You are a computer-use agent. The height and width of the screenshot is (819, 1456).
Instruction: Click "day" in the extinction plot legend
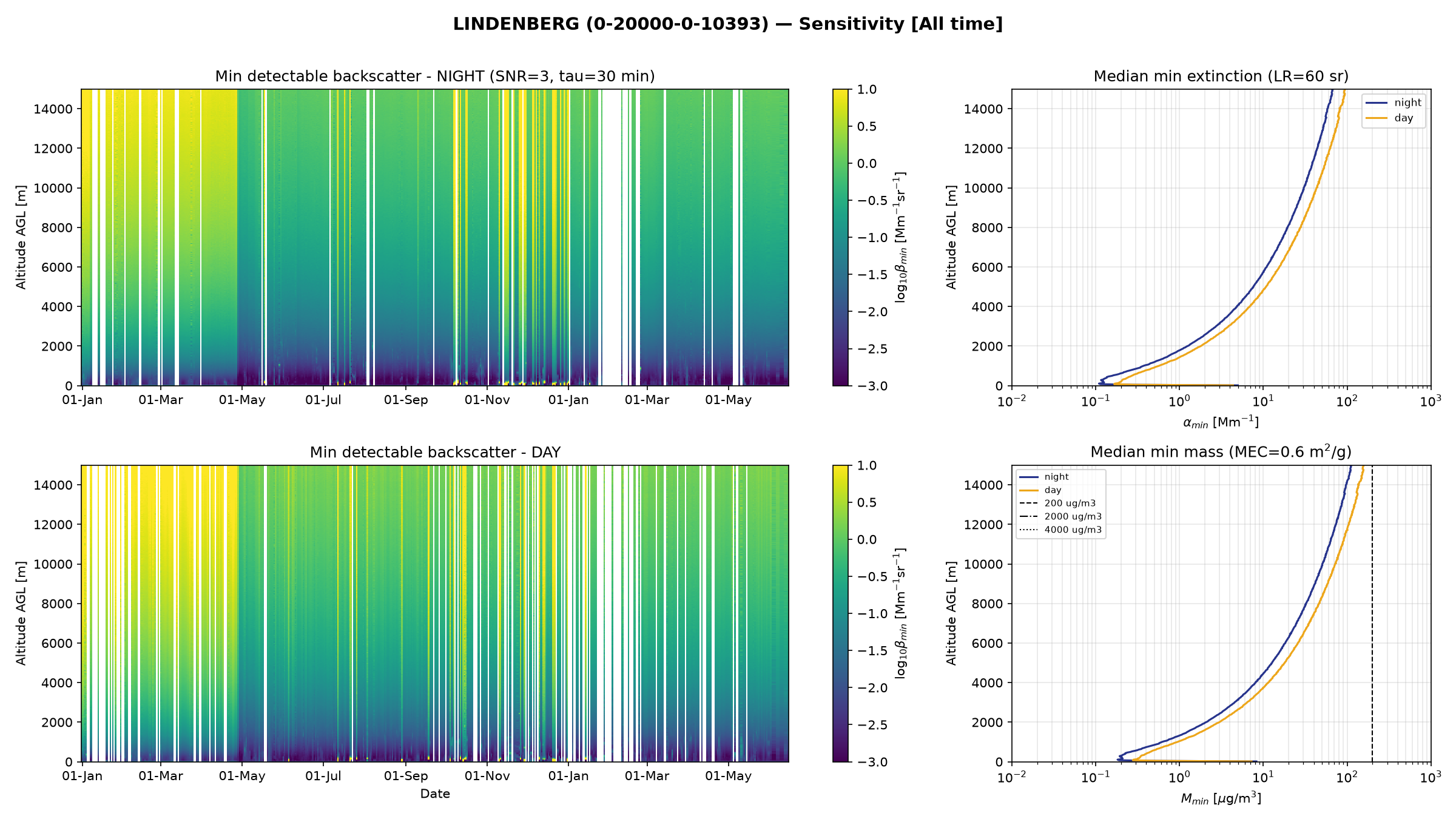(1403, 118)
